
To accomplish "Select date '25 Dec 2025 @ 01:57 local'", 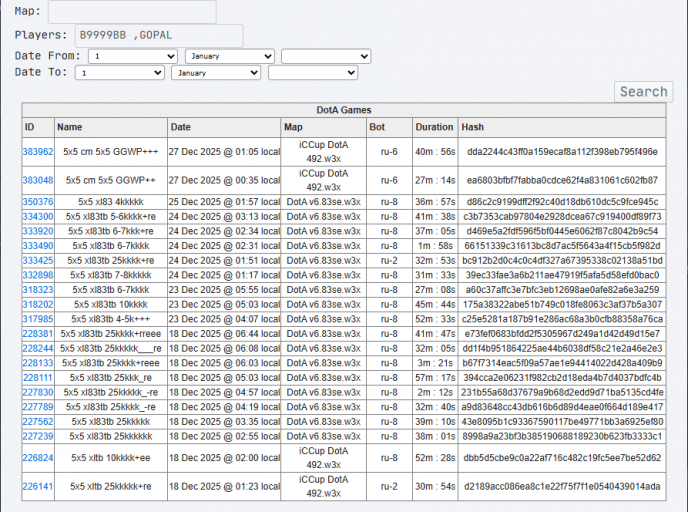I will (x=224, y=202).
